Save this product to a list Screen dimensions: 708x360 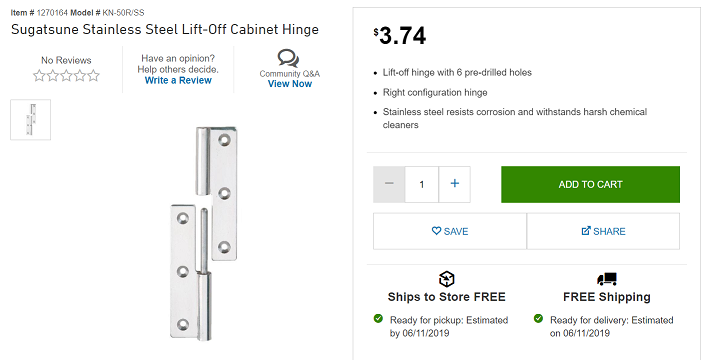click(x=450, y=231)
